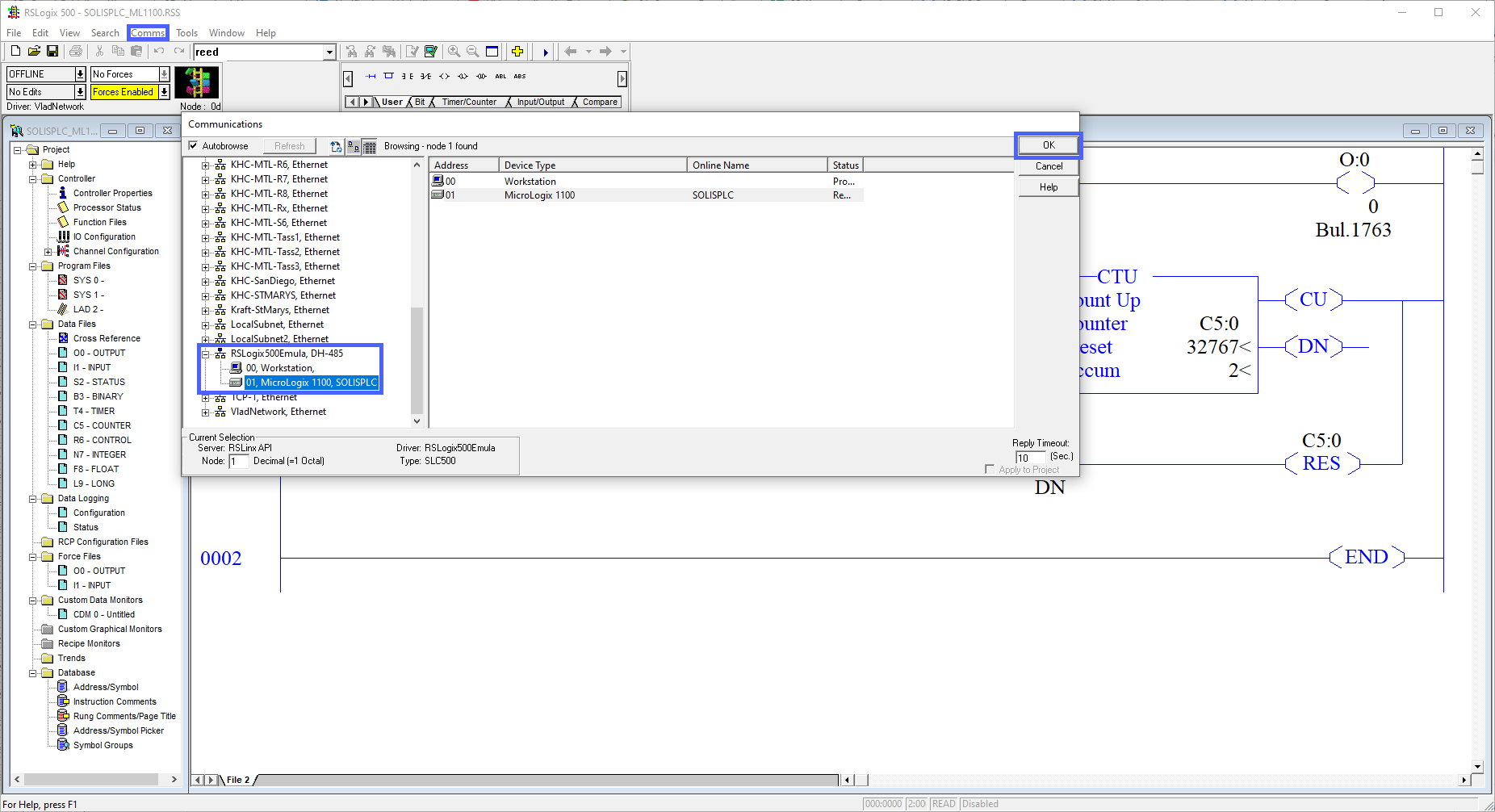This screenshot has width=1495, height=812.
Task: Click Cancel in the Communications dialog
Action: (x=1047, y=166)
